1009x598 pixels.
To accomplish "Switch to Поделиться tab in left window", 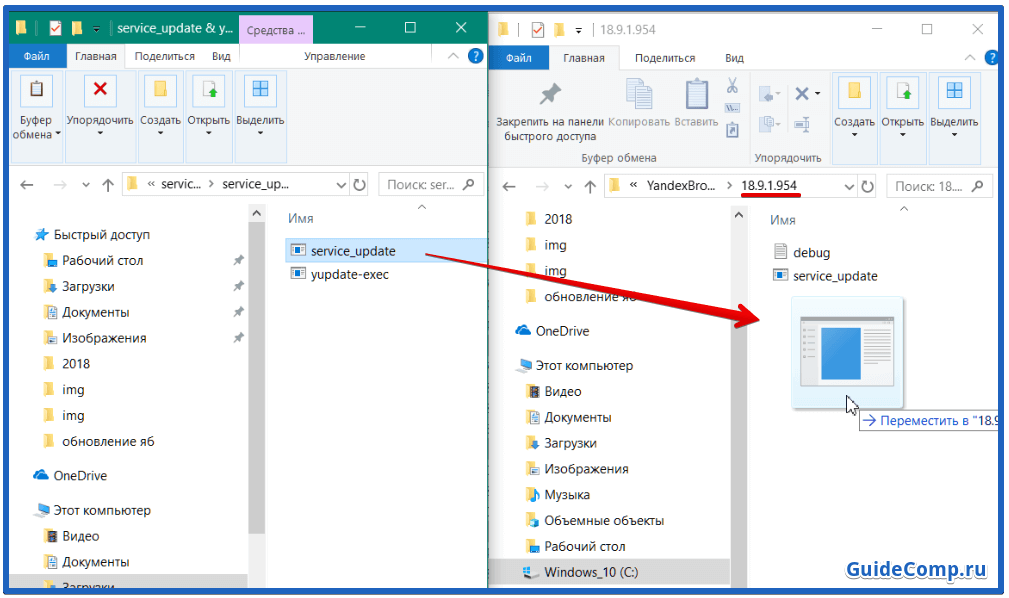I will [164, 56].
